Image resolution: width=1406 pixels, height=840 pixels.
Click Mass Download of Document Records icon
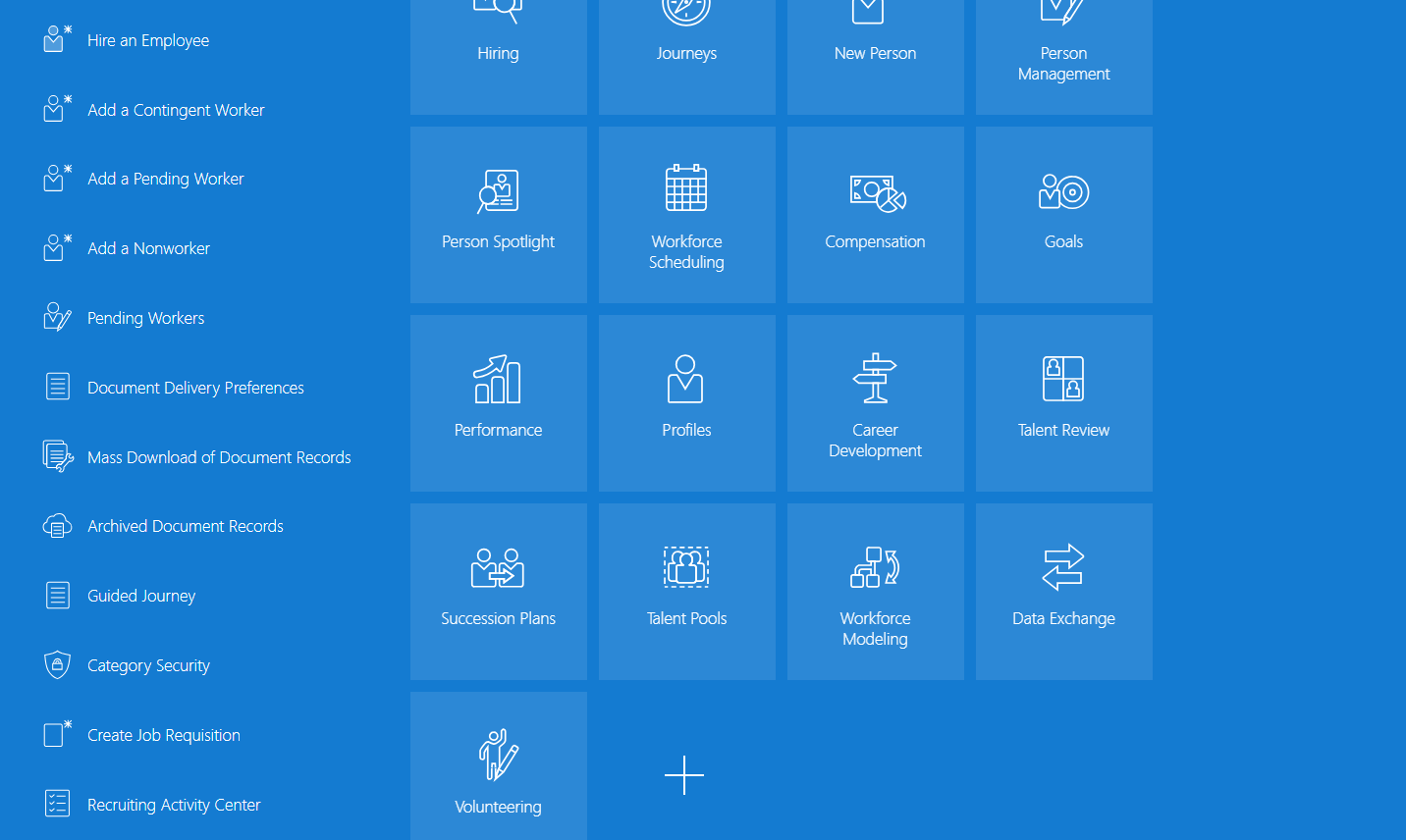pos(58,456)
